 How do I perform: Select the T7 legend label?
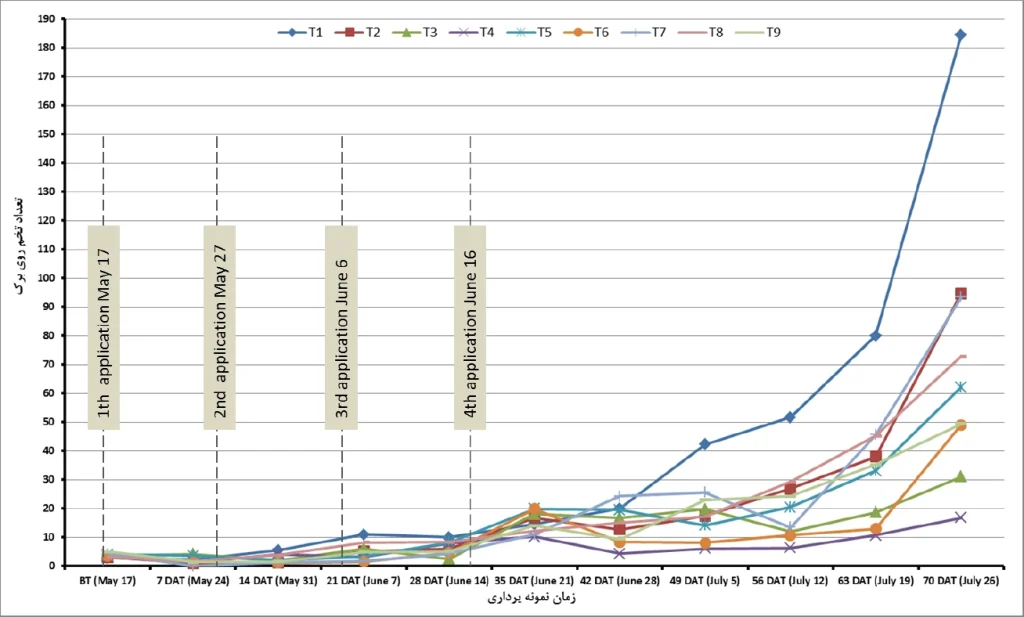[659, 32]
